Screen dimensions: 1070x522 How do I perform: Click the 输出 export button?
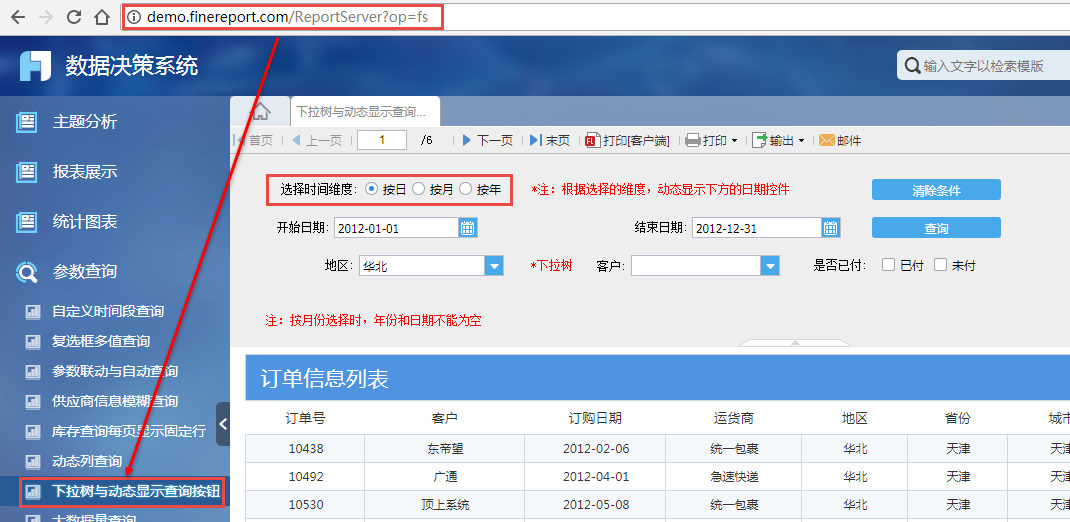[x=773, y=141]
